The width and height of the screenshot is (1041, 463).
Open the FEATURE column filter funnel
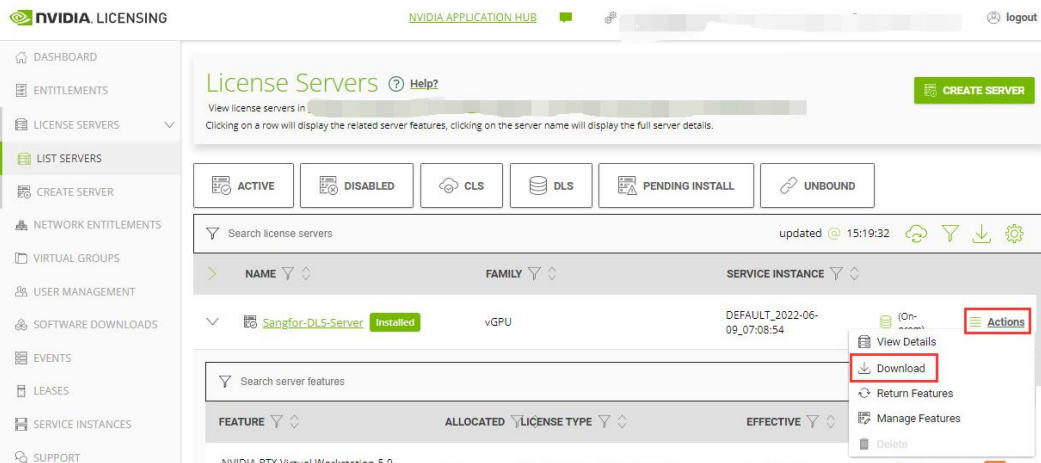[276, 422]
